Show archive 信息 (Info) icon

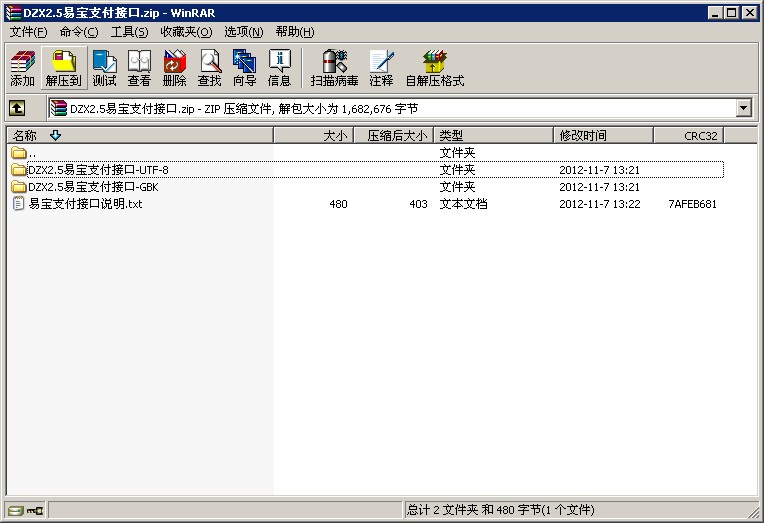point(280,68)
